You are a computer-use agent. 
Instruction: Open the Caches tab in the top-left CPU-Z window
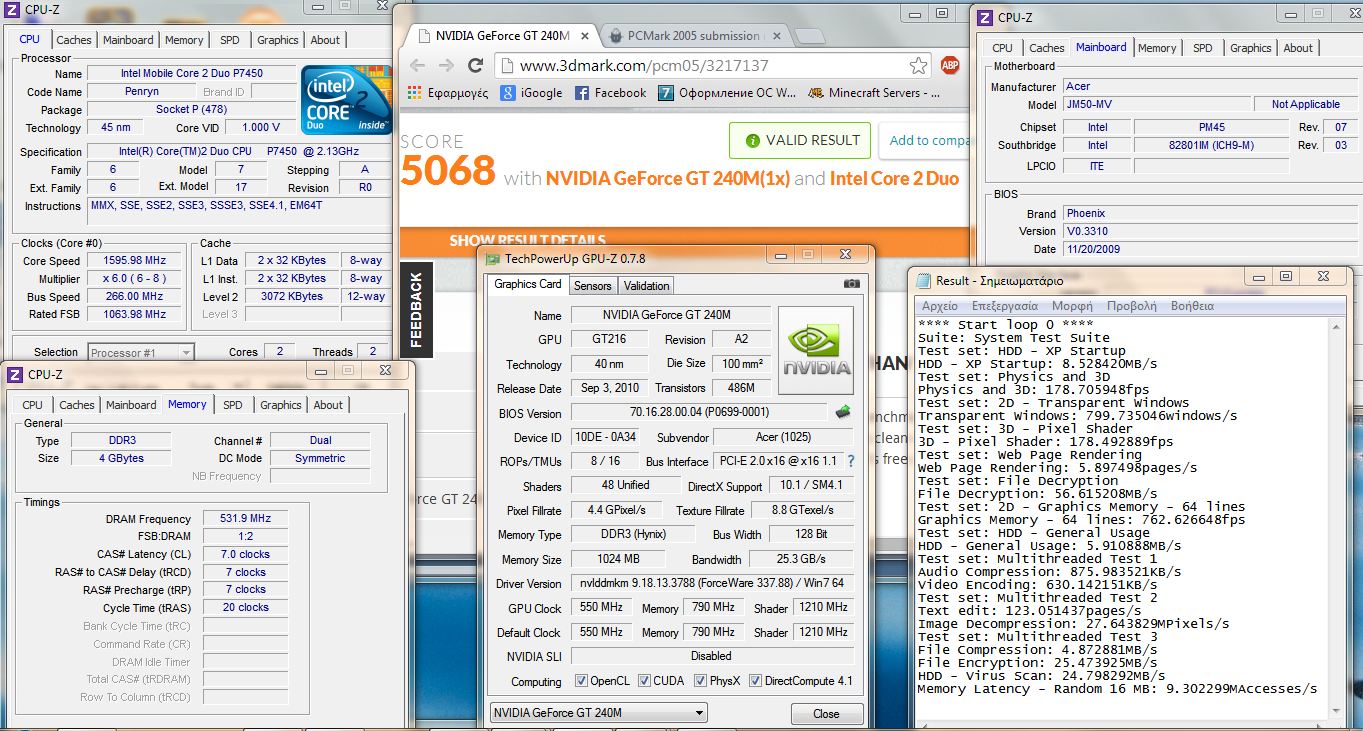[74, 40]
